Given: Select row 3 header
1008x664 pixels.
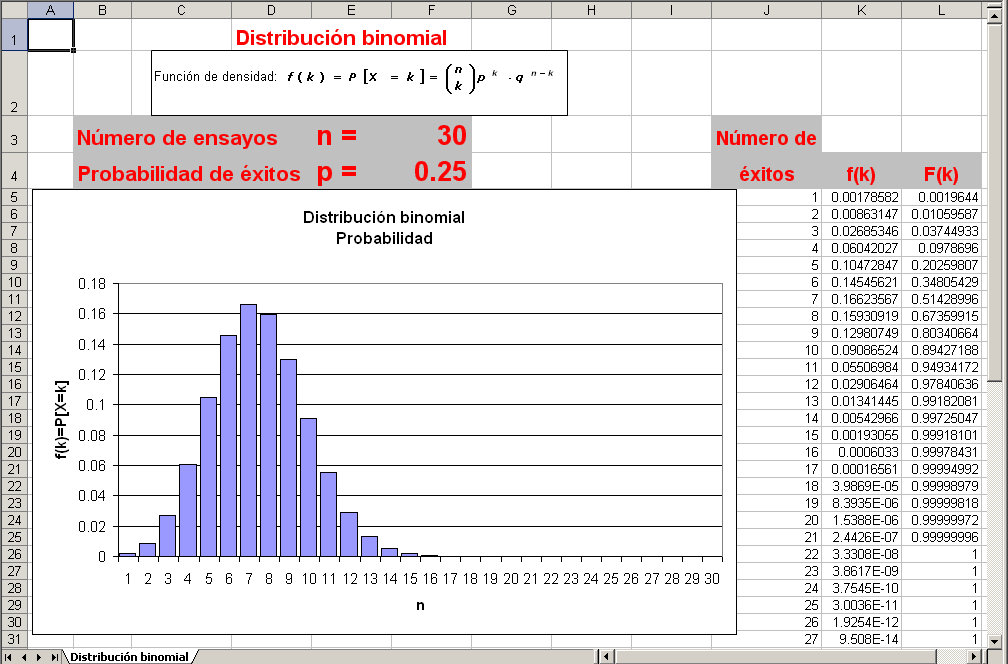Looking at the screenshot, I should tap(12, 136).
